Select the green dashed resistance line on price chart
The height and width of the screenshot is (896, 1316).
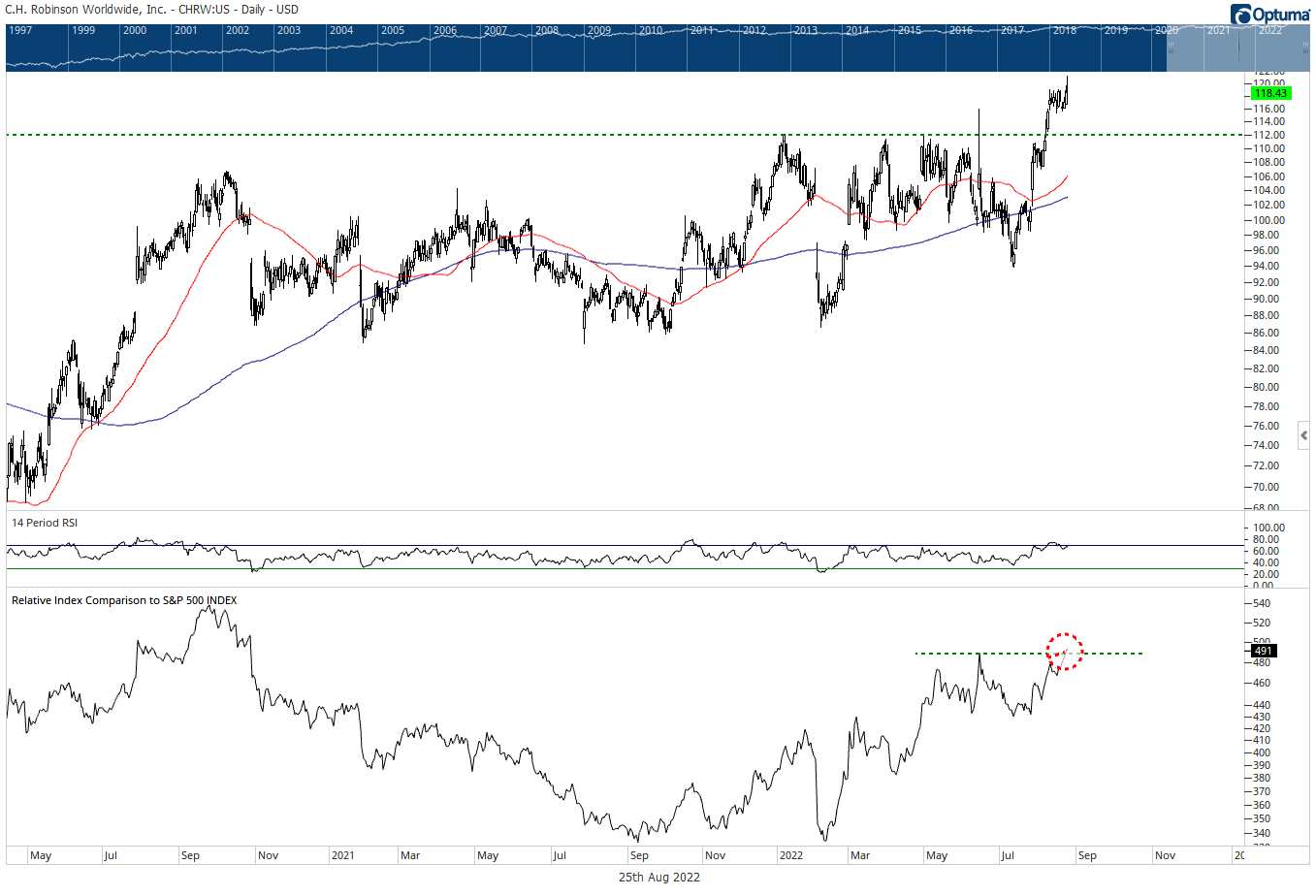click(624, 135)
